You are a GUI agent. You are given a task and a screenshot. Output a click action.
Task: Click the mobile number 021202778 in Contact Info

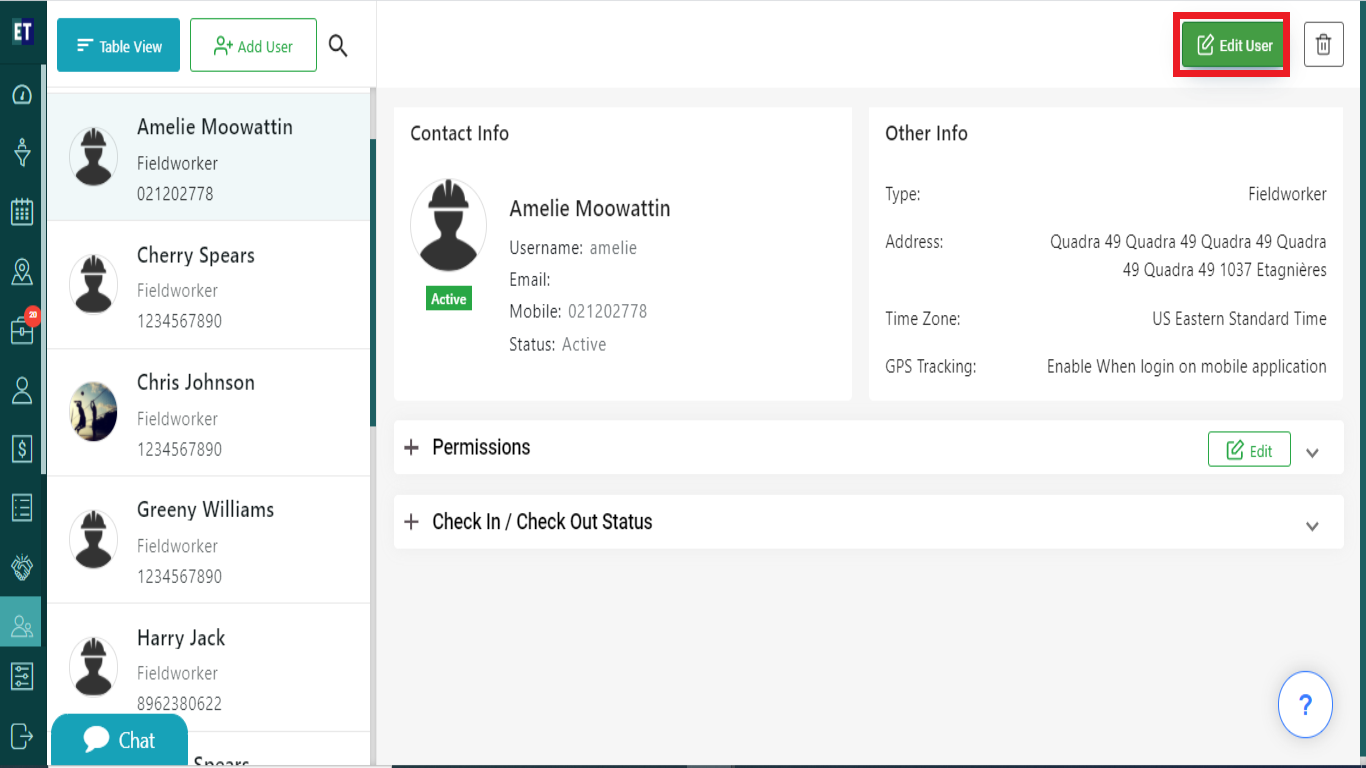coord(607,312)
